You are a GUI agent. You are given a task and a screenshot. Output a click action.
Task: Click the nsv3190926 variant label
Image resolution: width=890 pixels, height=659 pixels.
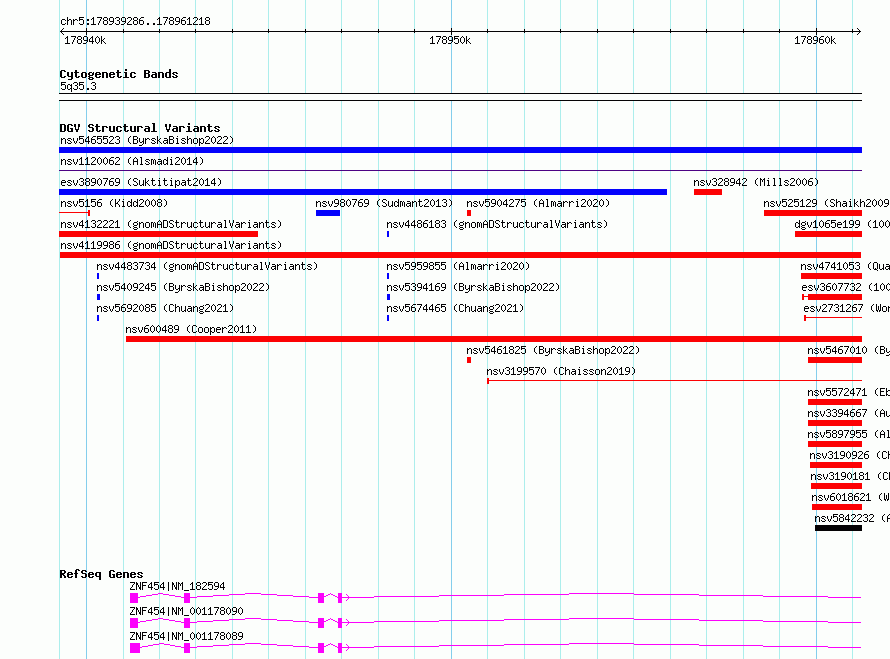click(850, 455)
